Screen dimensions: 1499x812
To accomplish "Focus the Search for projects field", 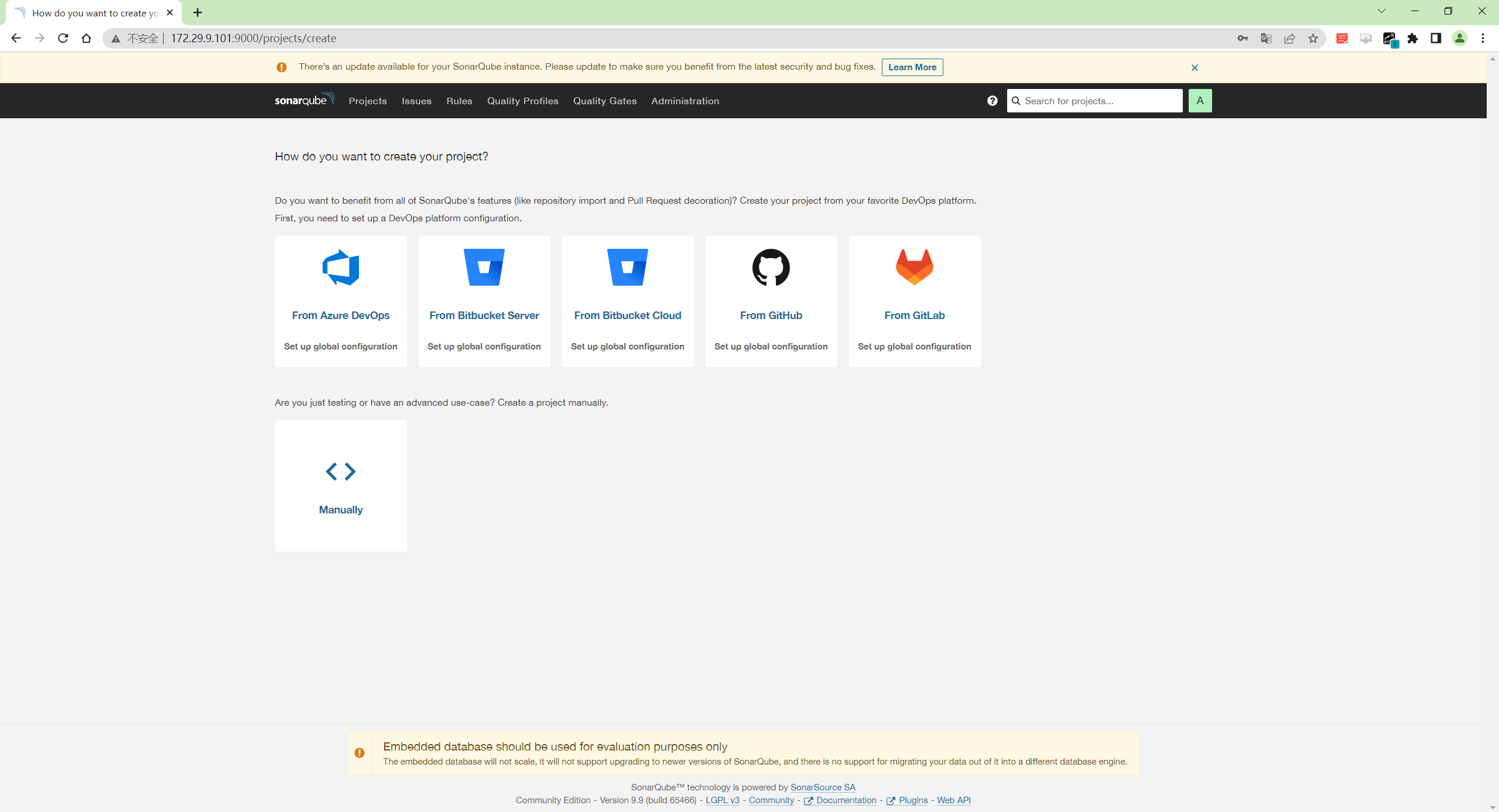I will coord(1094,101).
